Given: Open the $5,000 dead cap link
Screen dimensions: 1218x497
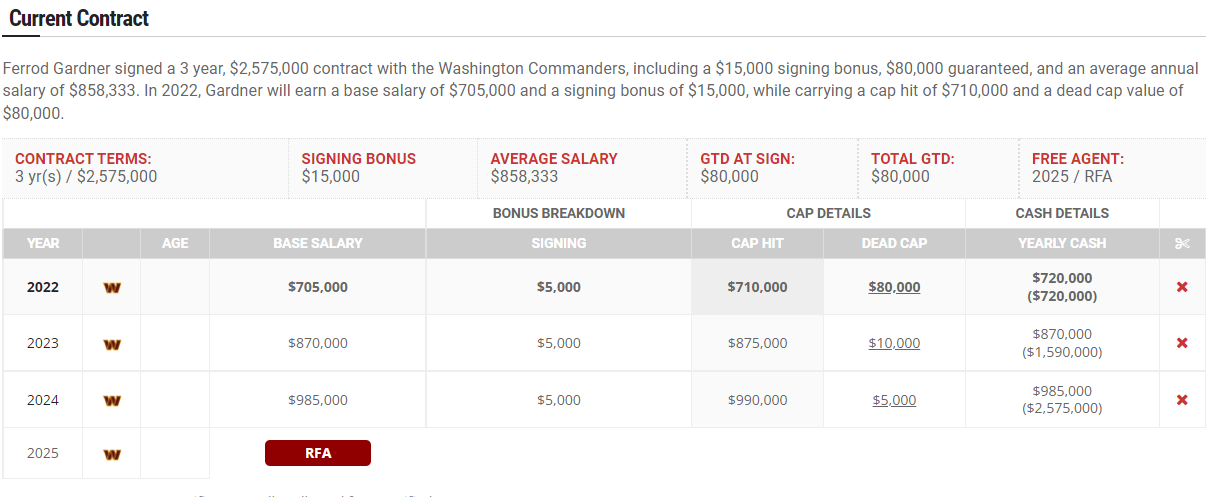Looking at the screenshot, I should (x=894, y=400).
